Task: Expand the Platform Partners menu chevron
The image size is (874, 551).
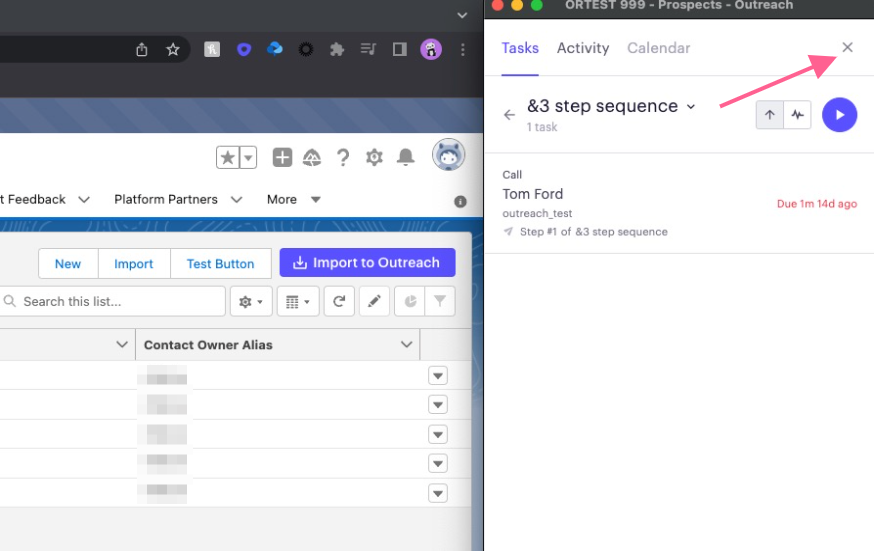Action: [237, 200]
